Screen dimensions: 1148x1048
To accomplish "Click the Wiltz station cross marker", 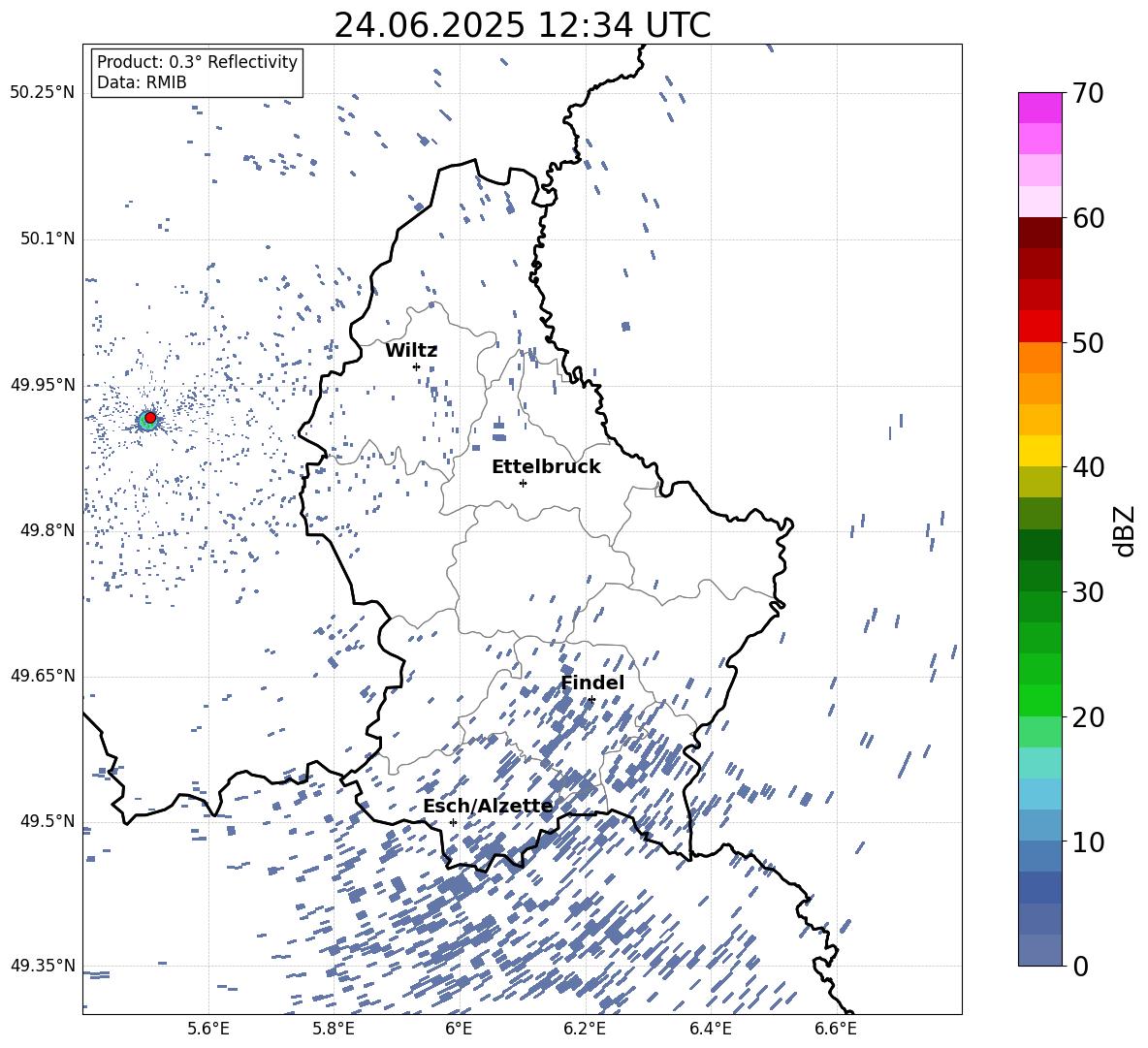I will click(417, 366).
